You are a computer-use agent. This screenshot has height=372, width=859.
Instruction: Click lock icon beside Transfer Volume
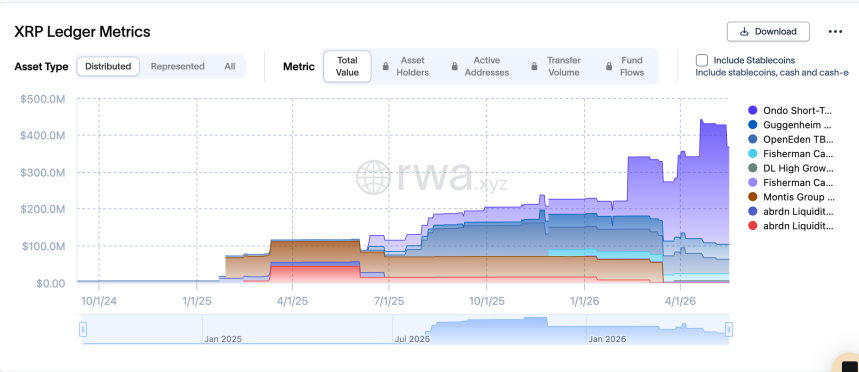tap(534, 66)
